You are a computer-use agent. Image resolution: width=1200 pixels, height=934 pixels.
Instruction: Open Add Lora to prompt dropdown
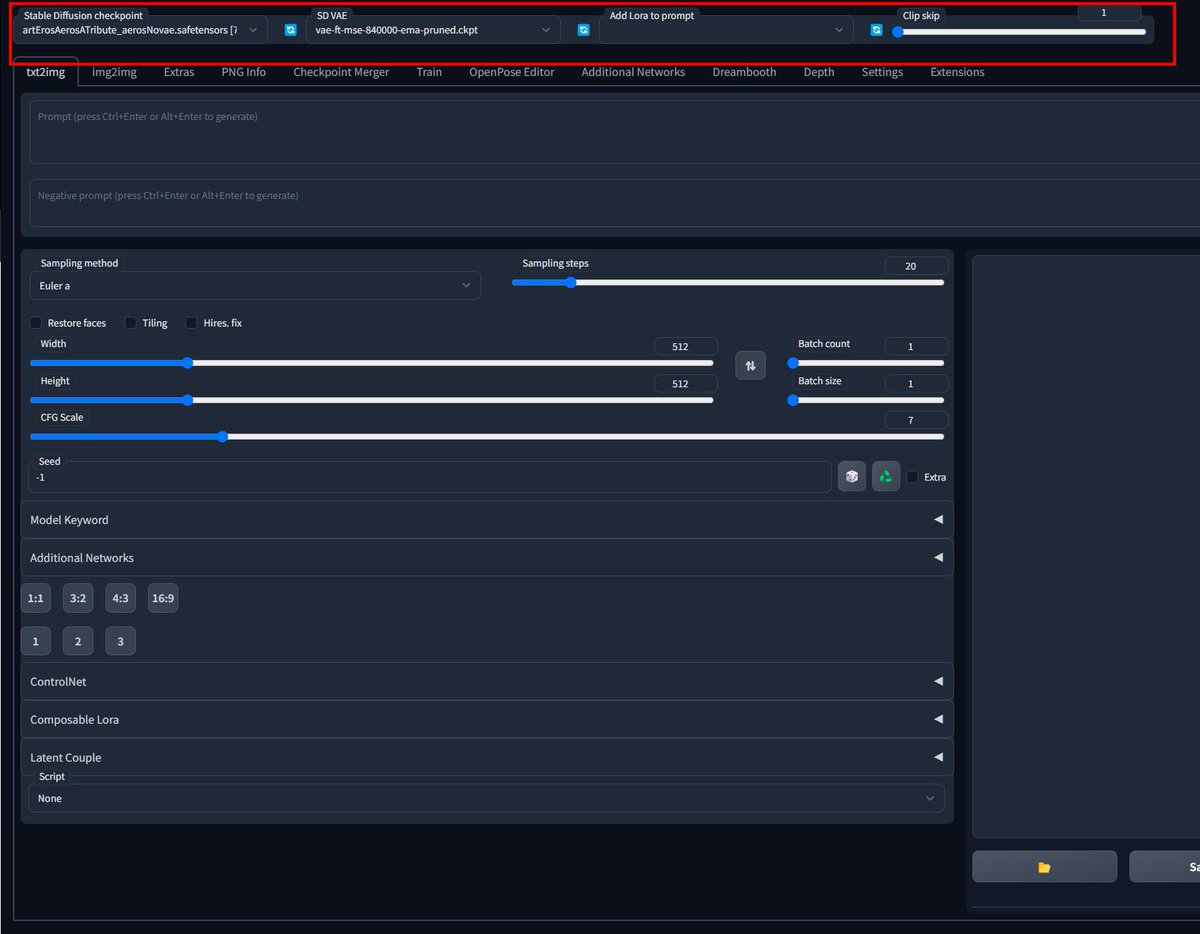point(726,30)
